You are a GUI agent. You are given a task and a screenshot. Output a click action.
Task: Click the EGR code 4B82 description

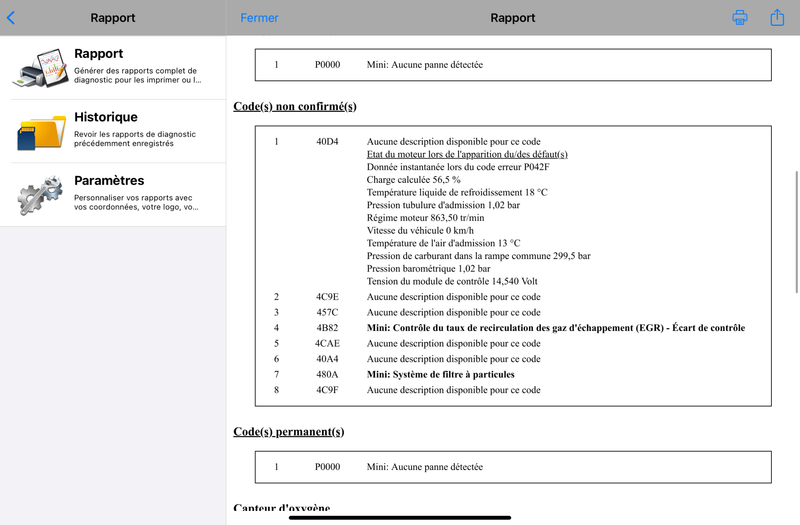pyautogui.click(x=556, y=328)
